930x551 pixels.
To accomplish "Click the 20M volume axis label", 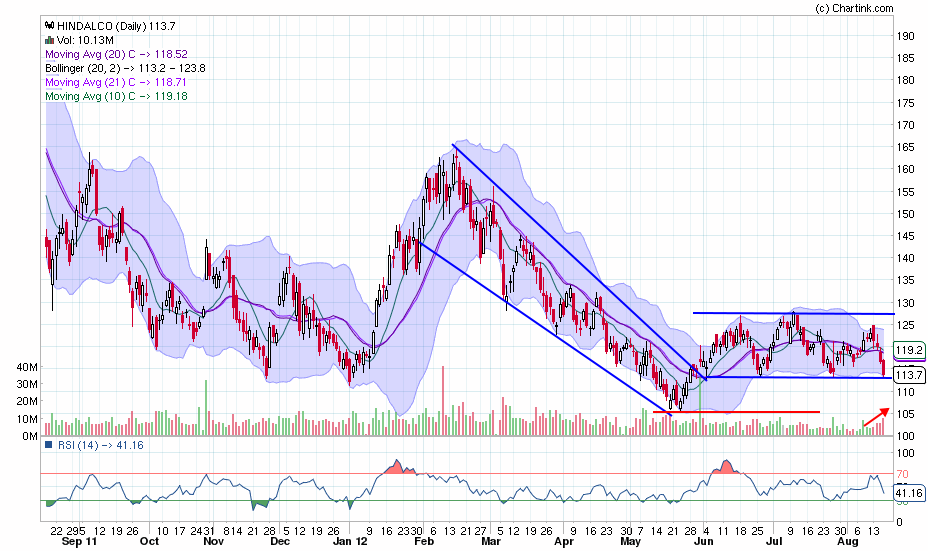I will pyautogui.click(x=27, y=402).
